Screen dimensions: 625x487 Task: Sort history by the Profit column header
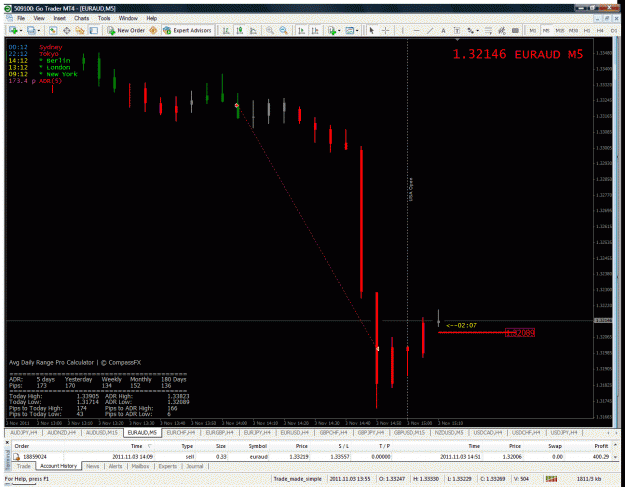pyautogui.click(x=601, y=446)
